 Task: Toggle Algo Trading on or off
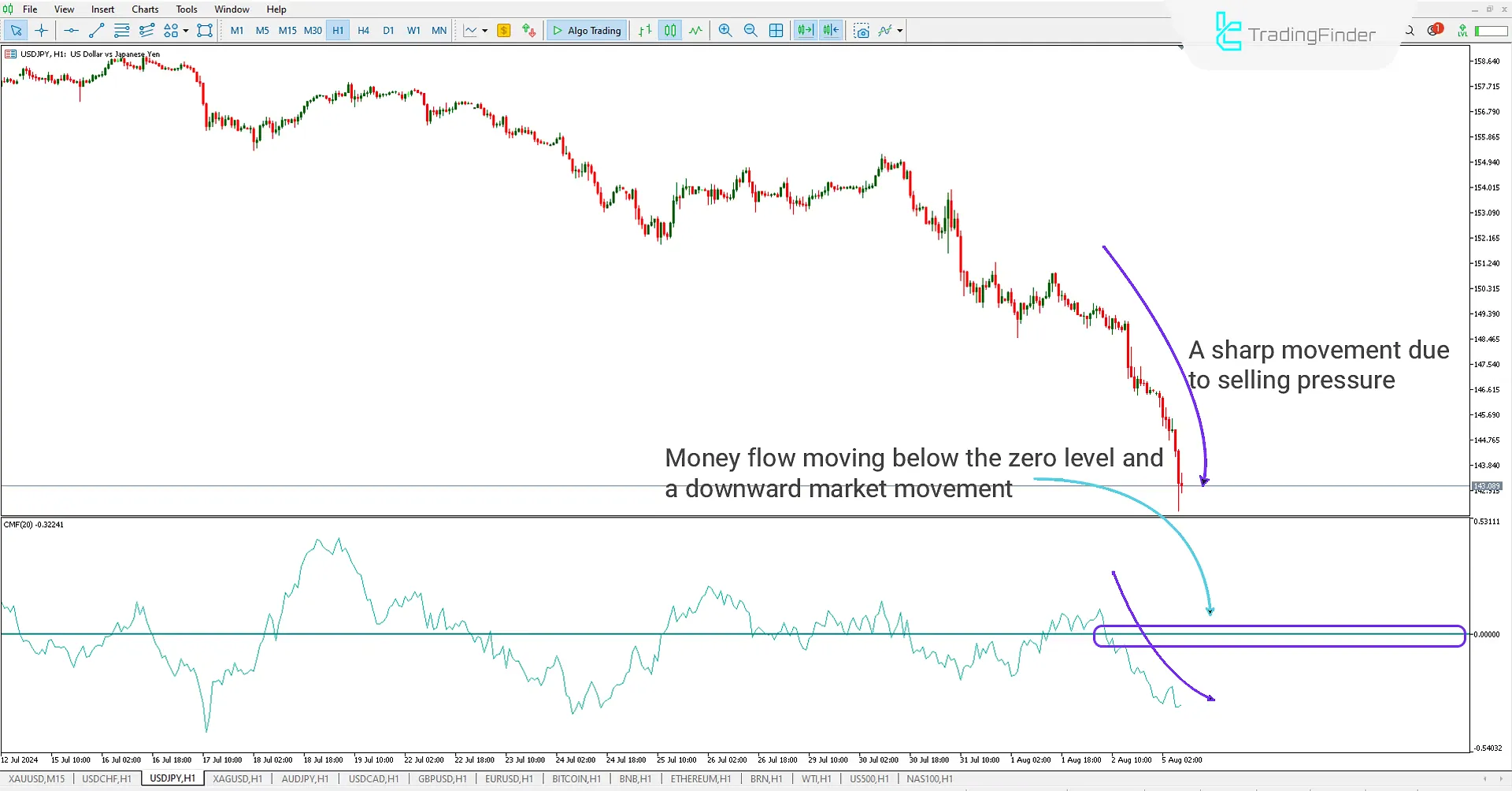(586, 30)
